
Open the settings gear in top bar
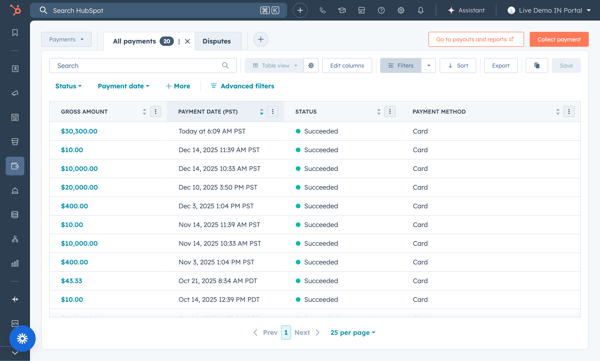401,10
